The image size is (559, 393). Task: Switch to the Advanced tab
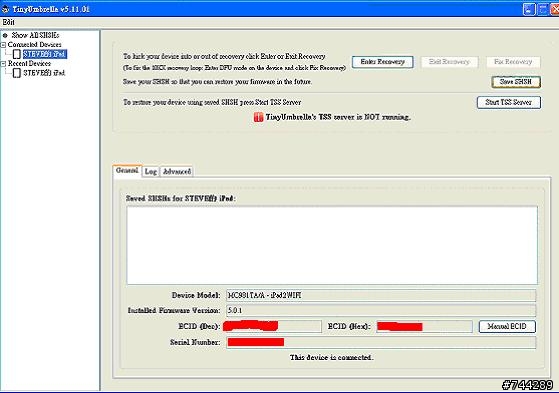(177, 172)
